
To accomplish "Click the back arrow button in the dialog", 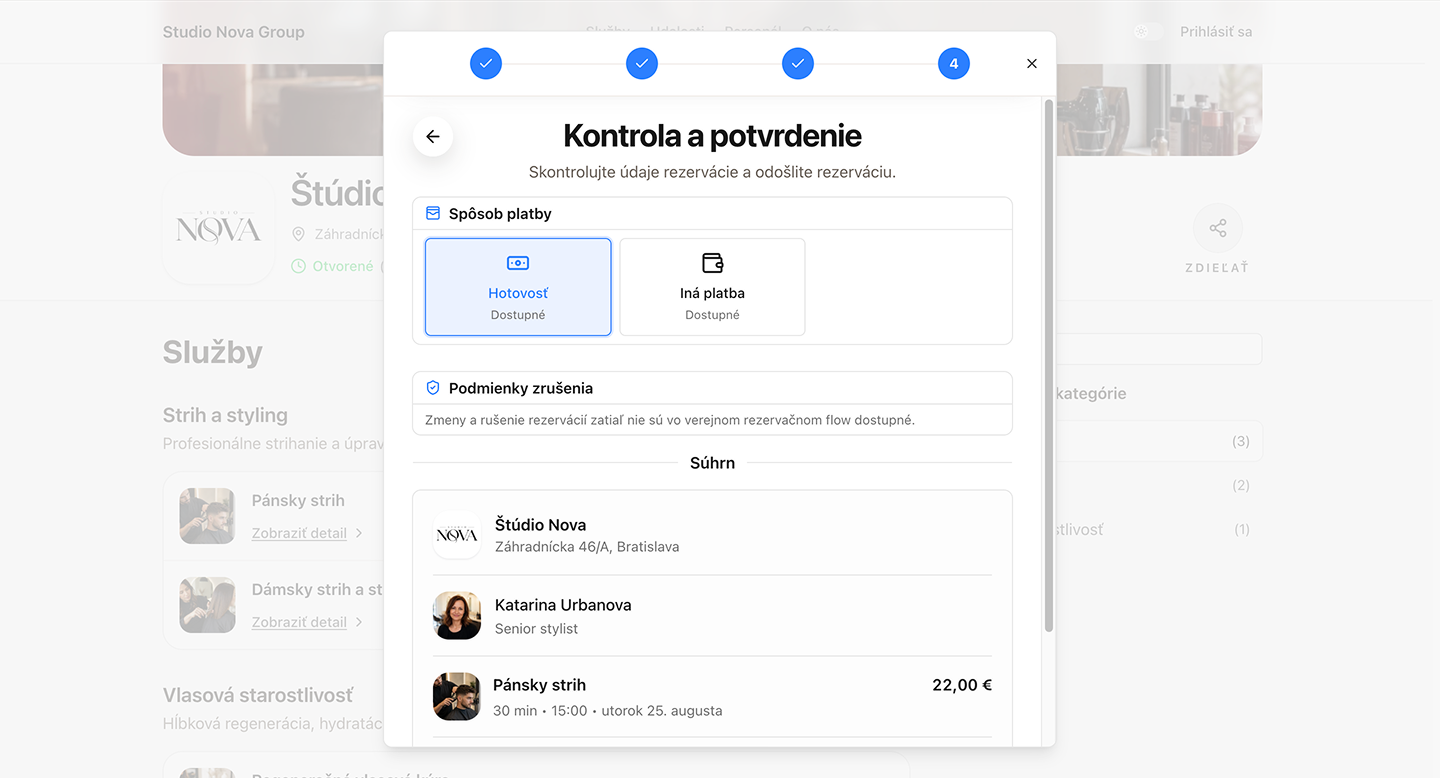I will click(x=433, y=137).
